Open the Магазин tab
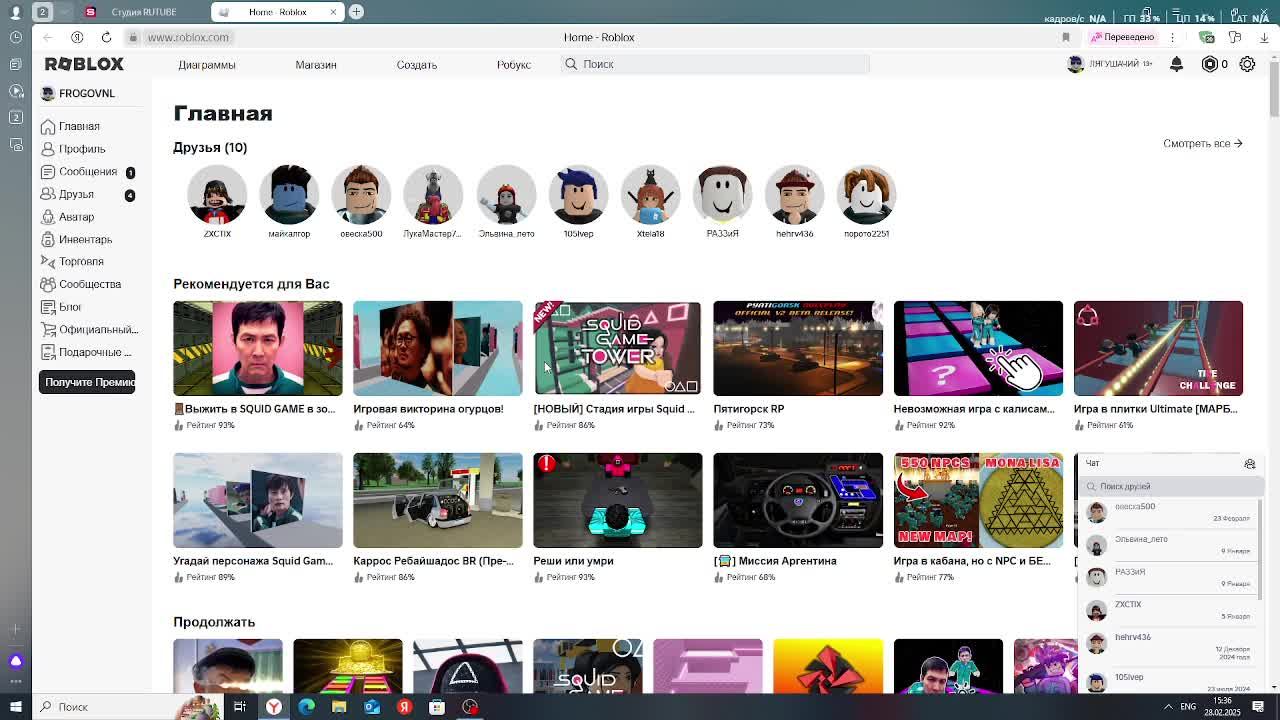This screenshot has height=720, width=1280. tap(316, 65)
